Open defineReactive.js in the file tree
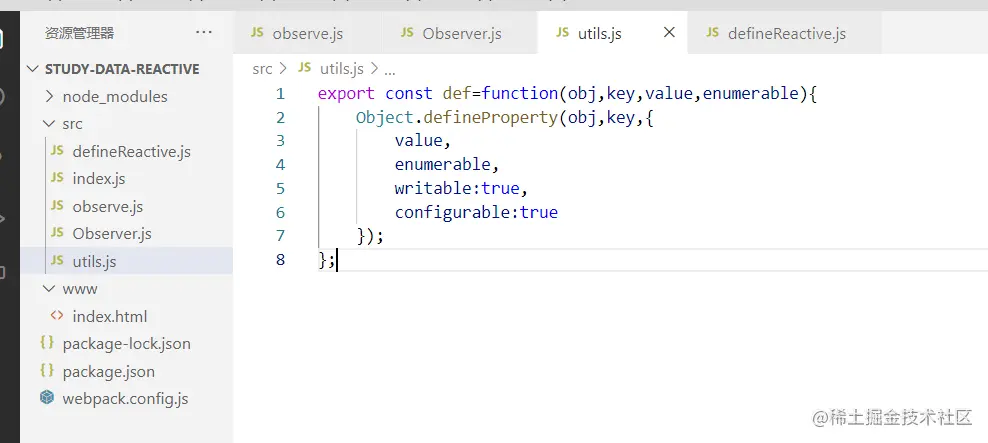The image size is (988, 443). [131, 151]
